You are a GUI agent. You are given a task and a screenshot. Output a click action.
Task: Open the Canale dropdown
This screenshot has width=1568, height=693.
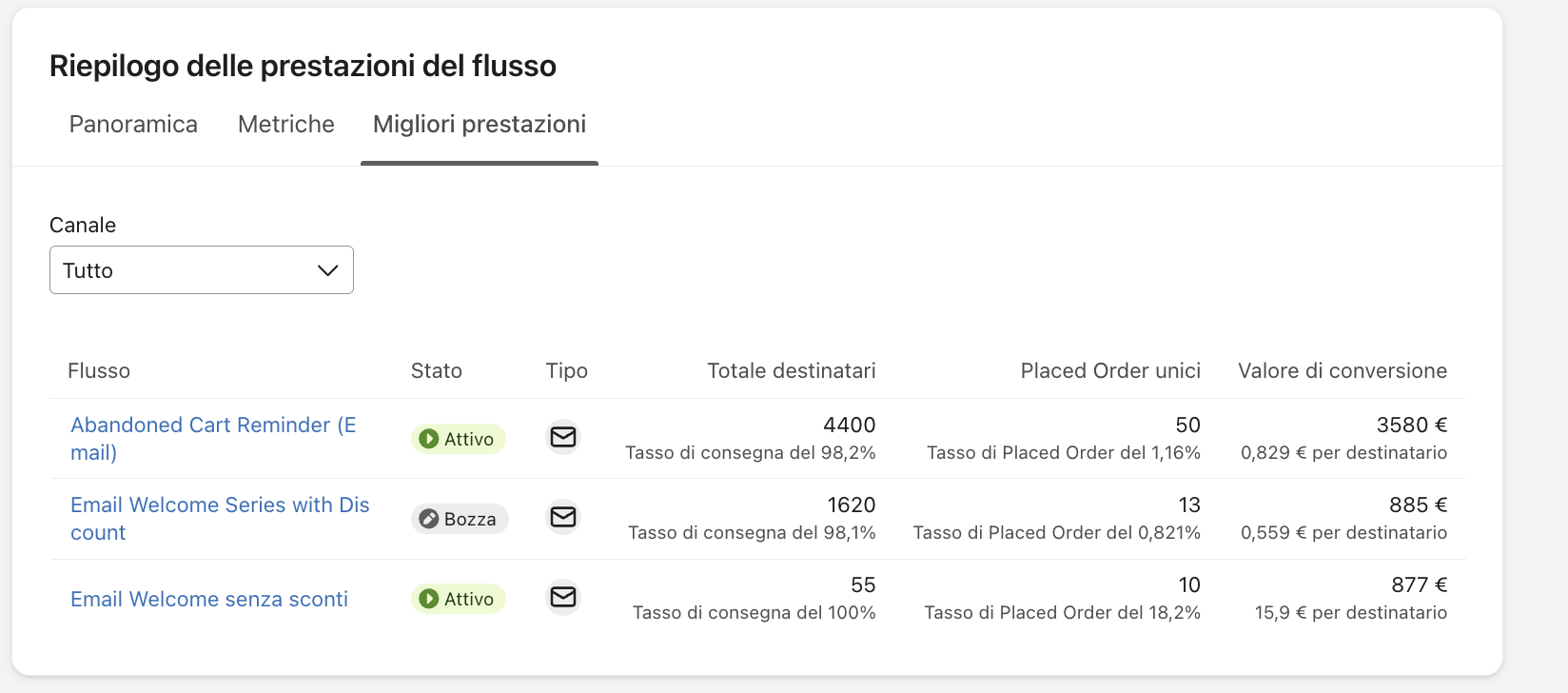(201, 270)
